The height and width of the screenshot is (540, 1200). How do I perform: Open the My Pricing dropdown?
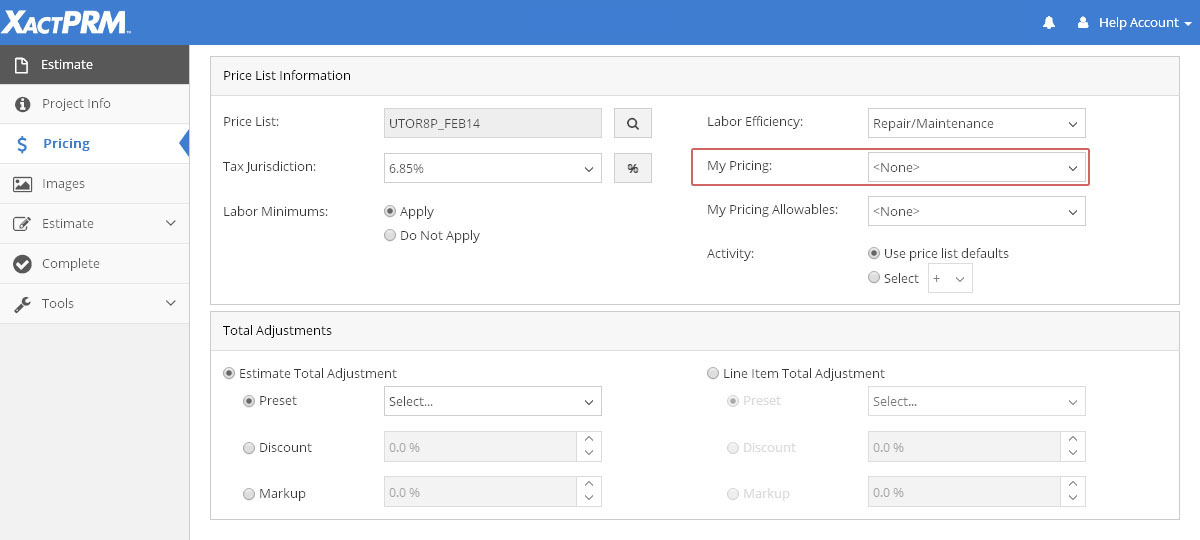[x=976, y=167]
